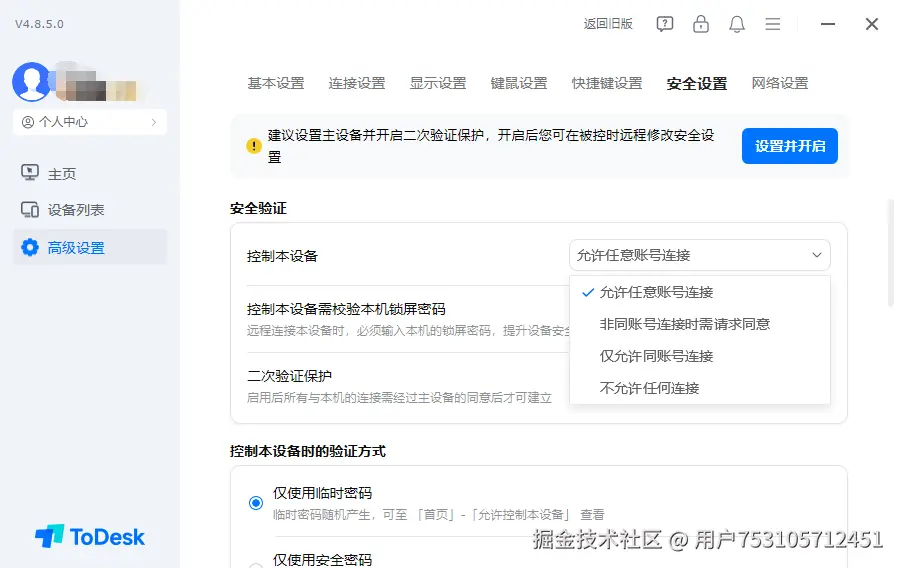Choose 不允许任何连接 option

700,388
